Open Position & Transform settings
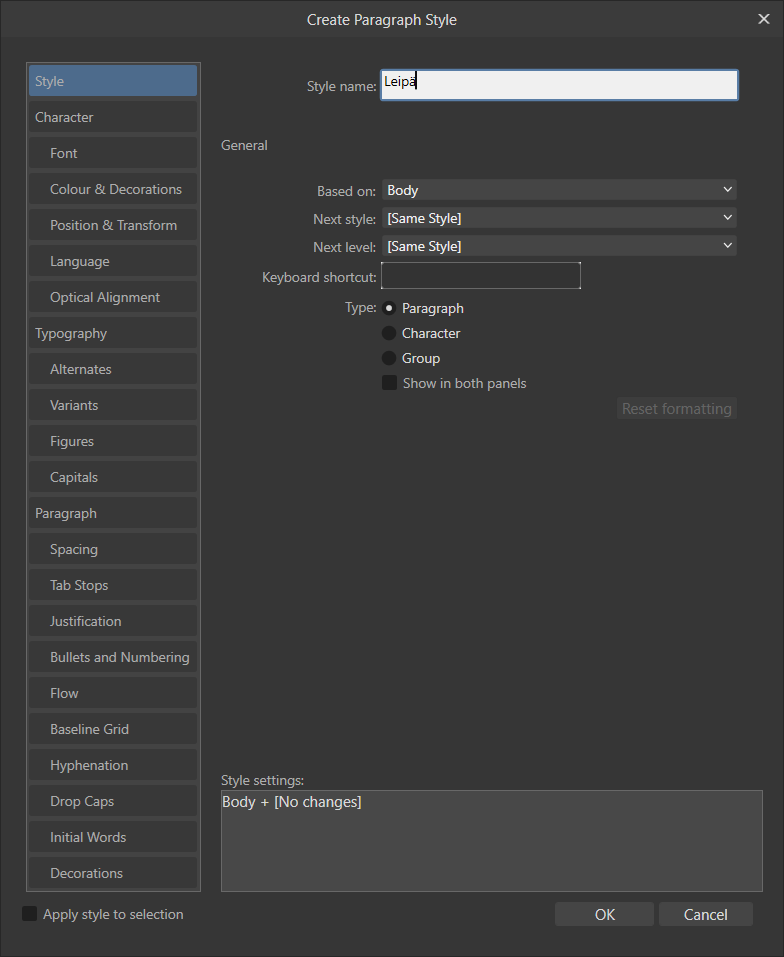This screenshot has width=784, height=957. coord(113,225)
